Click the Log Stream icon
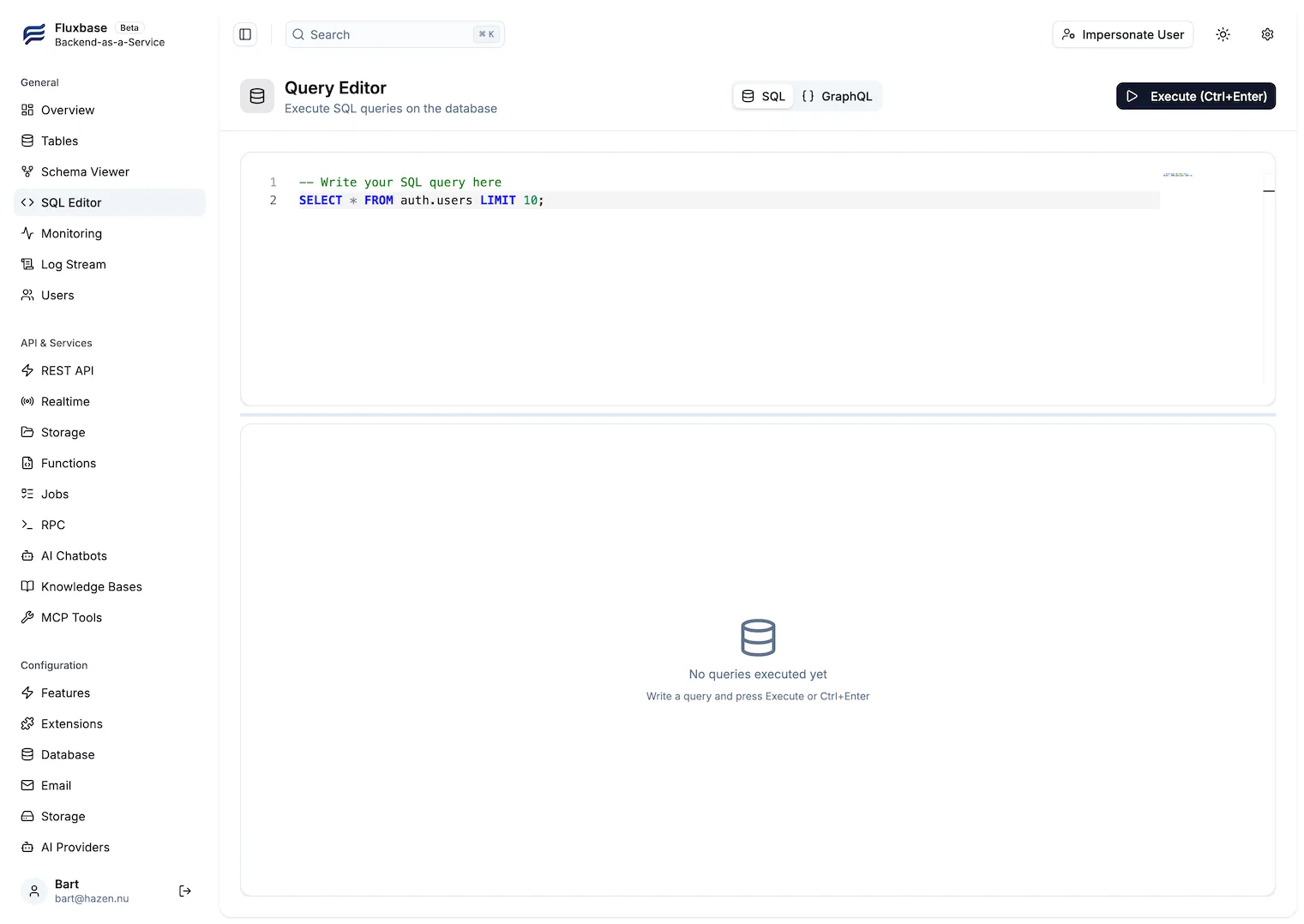The height and width of the screenshot is (924, 1304). 27,264
